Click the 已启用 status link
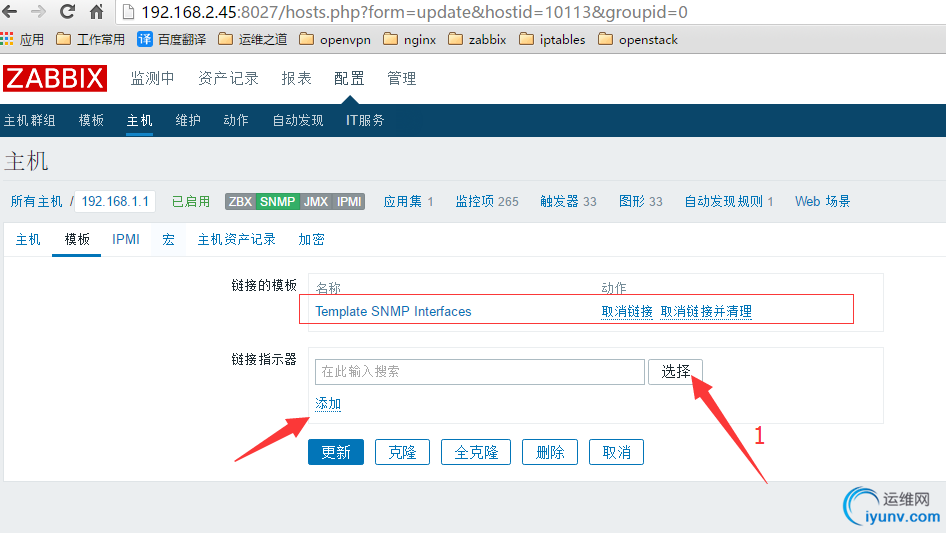946x533 pixels. pos(191,202)
